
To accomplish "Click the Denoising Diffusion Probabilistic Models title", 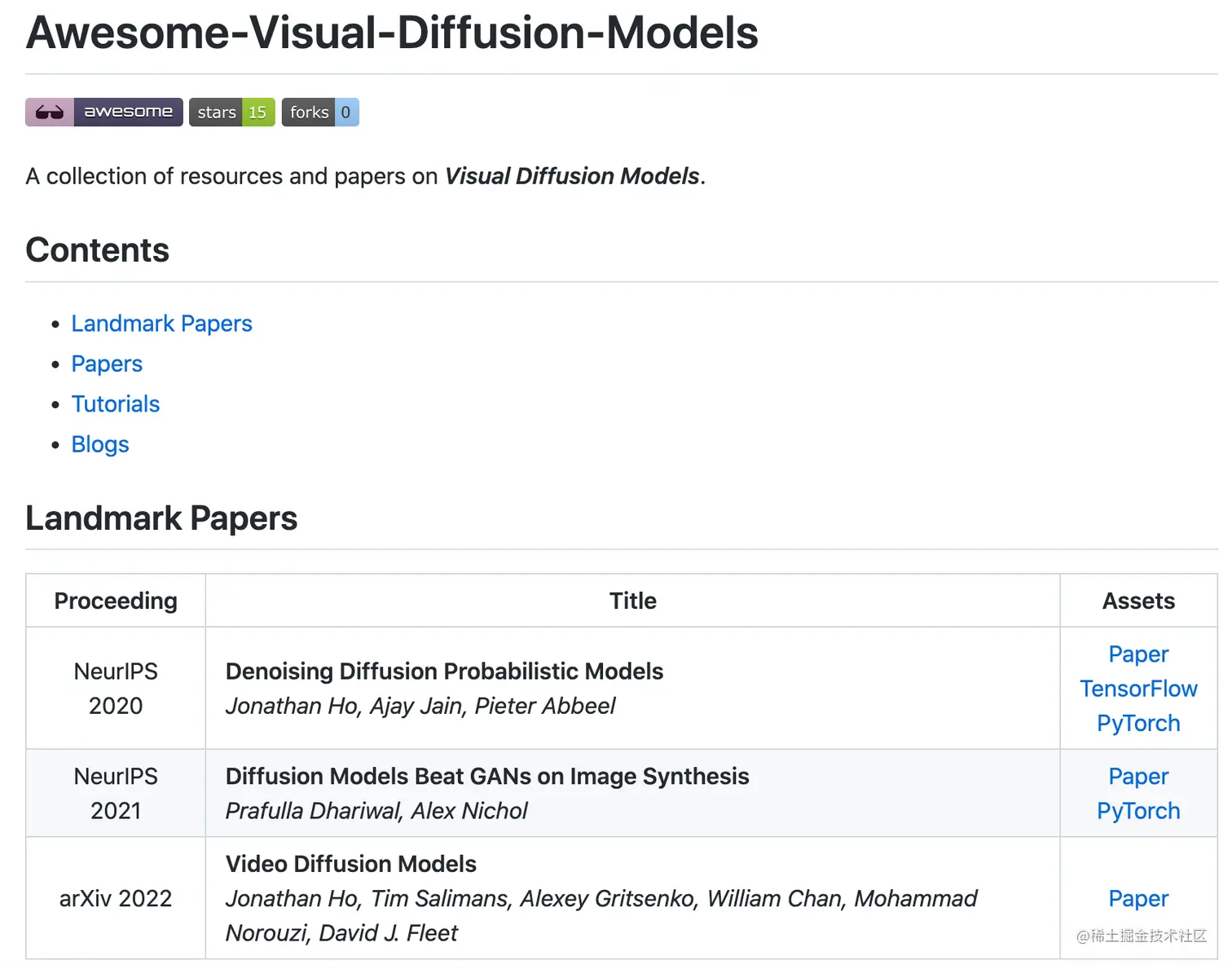I will tap(444, 672).
